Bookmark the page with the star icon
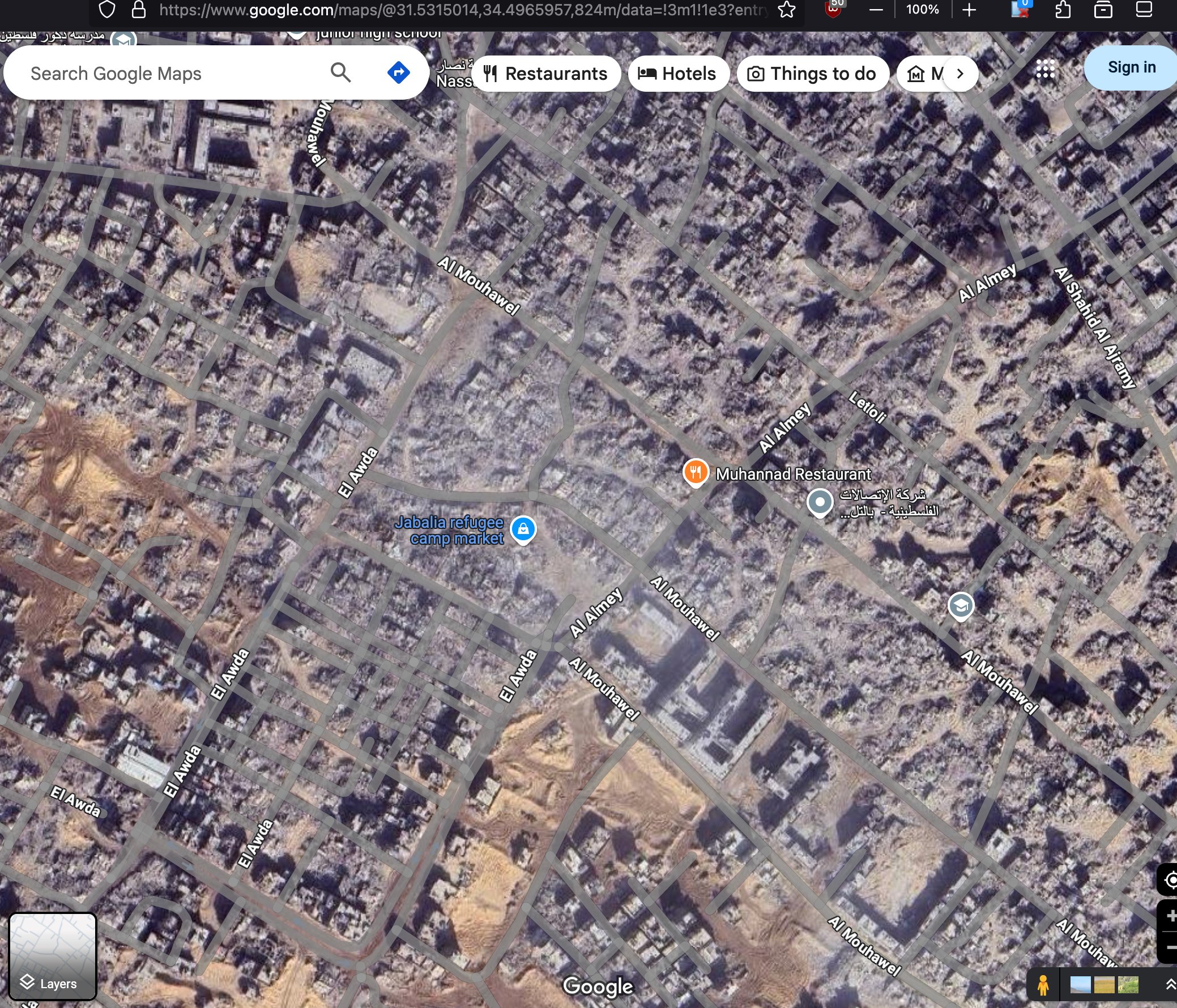The image size is (1177, 1008). pos(787,10)
